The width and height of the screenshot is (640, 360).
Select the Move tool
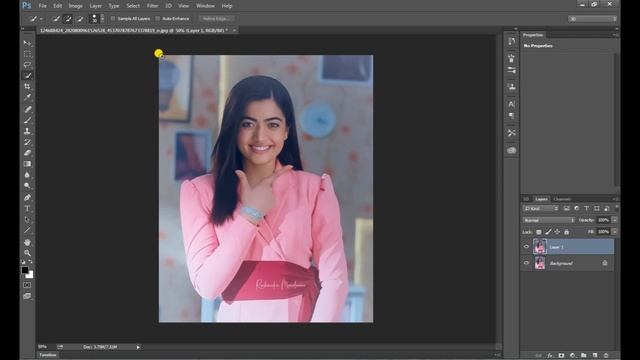pyautogui.click(x=27, y=43)
